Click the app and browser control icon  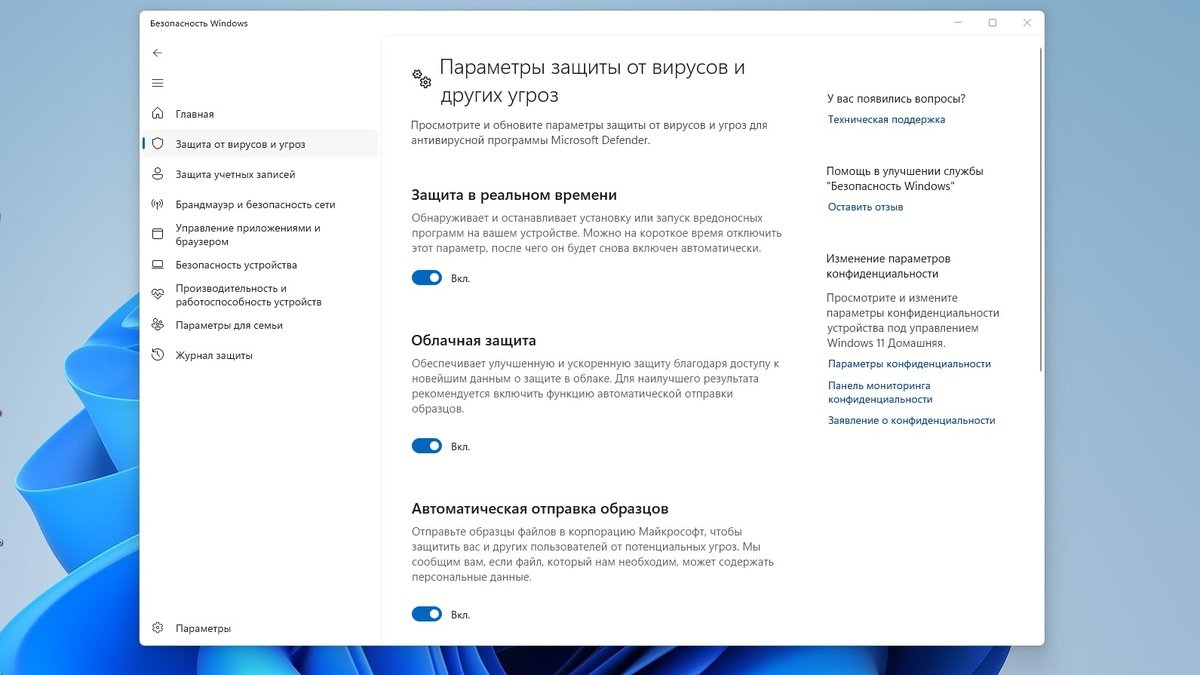[157, 234]
